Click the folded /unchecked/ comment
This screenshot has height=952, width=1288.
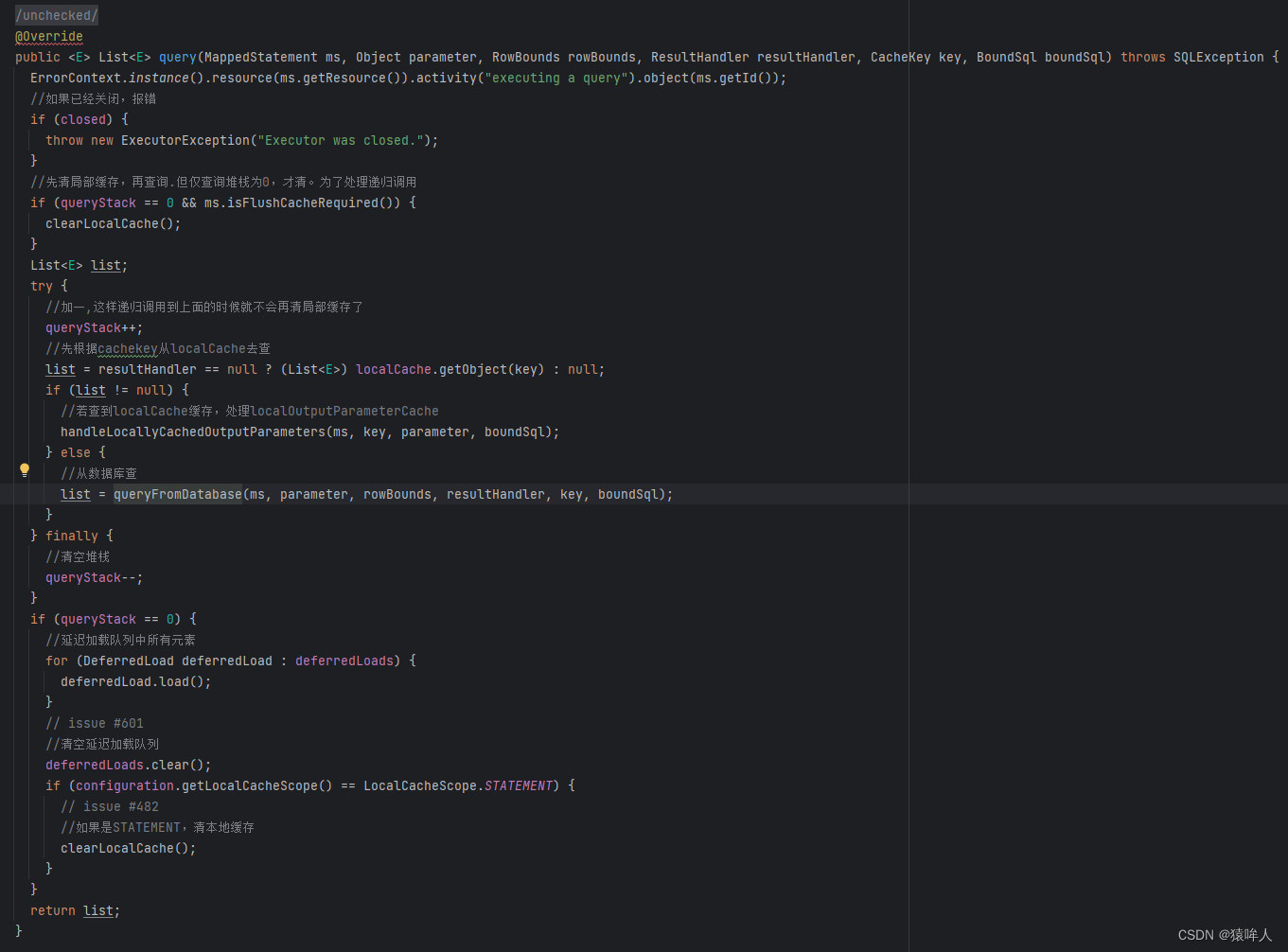tap(57, 15)
